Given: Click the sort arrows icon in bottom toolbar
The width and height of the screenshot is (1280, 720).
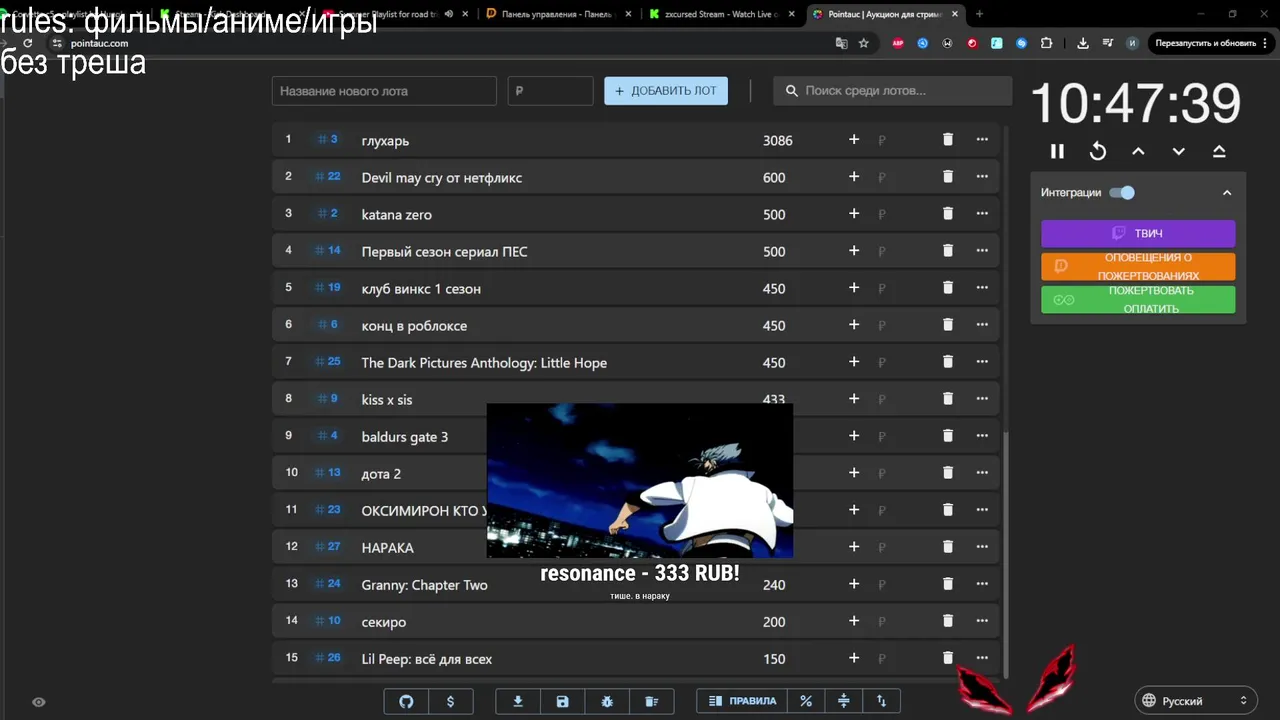Looking at the screenshot, I should [881, 701].
